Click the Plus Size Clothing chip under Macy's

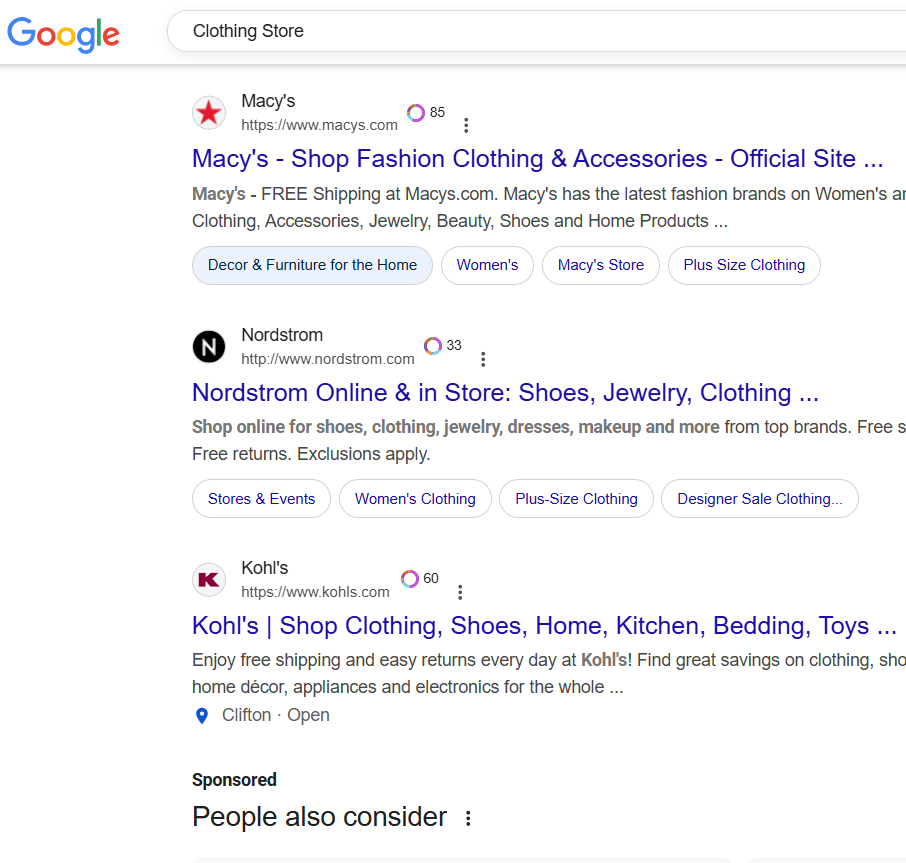pos(744,265)
